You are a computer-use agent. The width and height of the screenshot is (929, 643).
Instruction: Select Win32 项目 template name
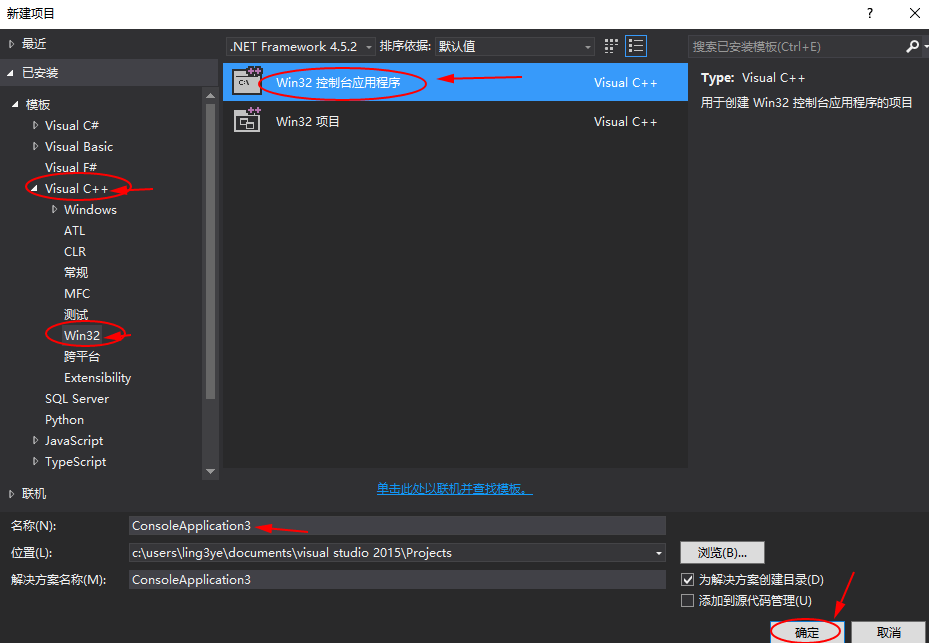[x=307, y=121]
